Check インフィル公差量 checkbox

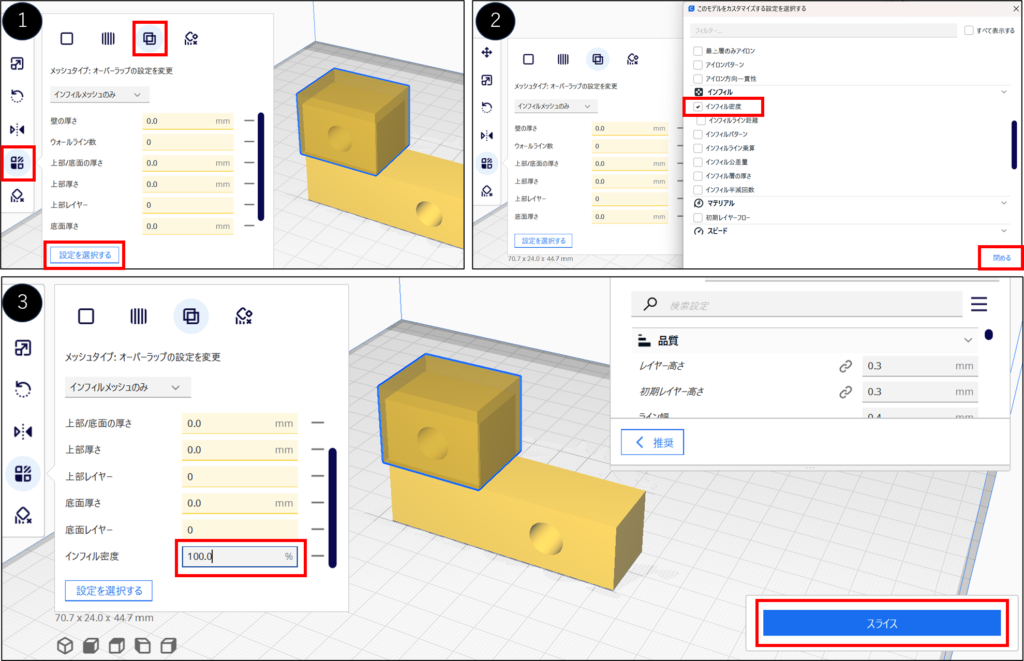point(698,162)
